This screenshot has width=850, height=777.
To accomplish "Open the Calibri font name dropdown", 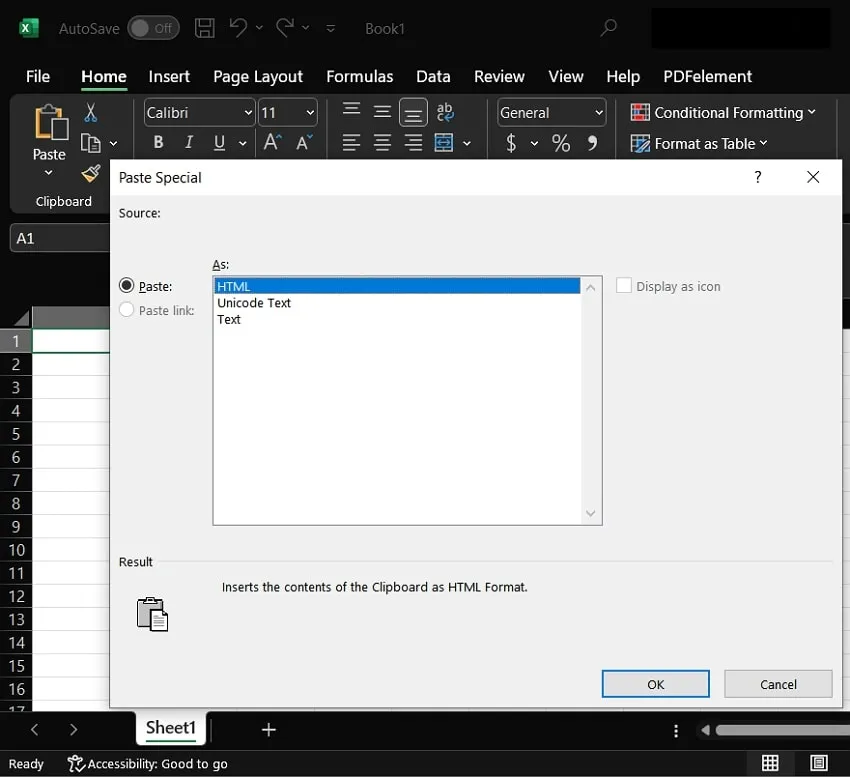I will [248, 113].
